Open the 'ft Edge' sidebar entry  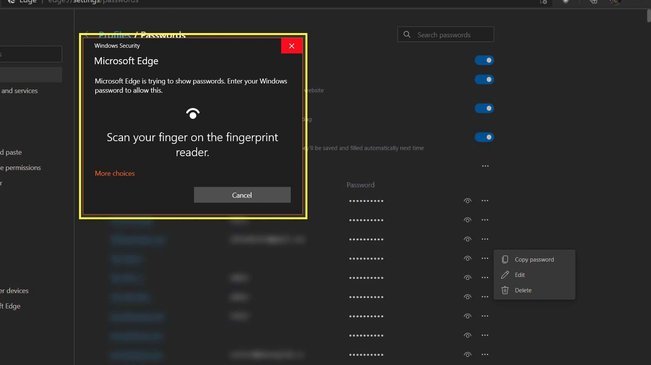[x=10, y=306]
